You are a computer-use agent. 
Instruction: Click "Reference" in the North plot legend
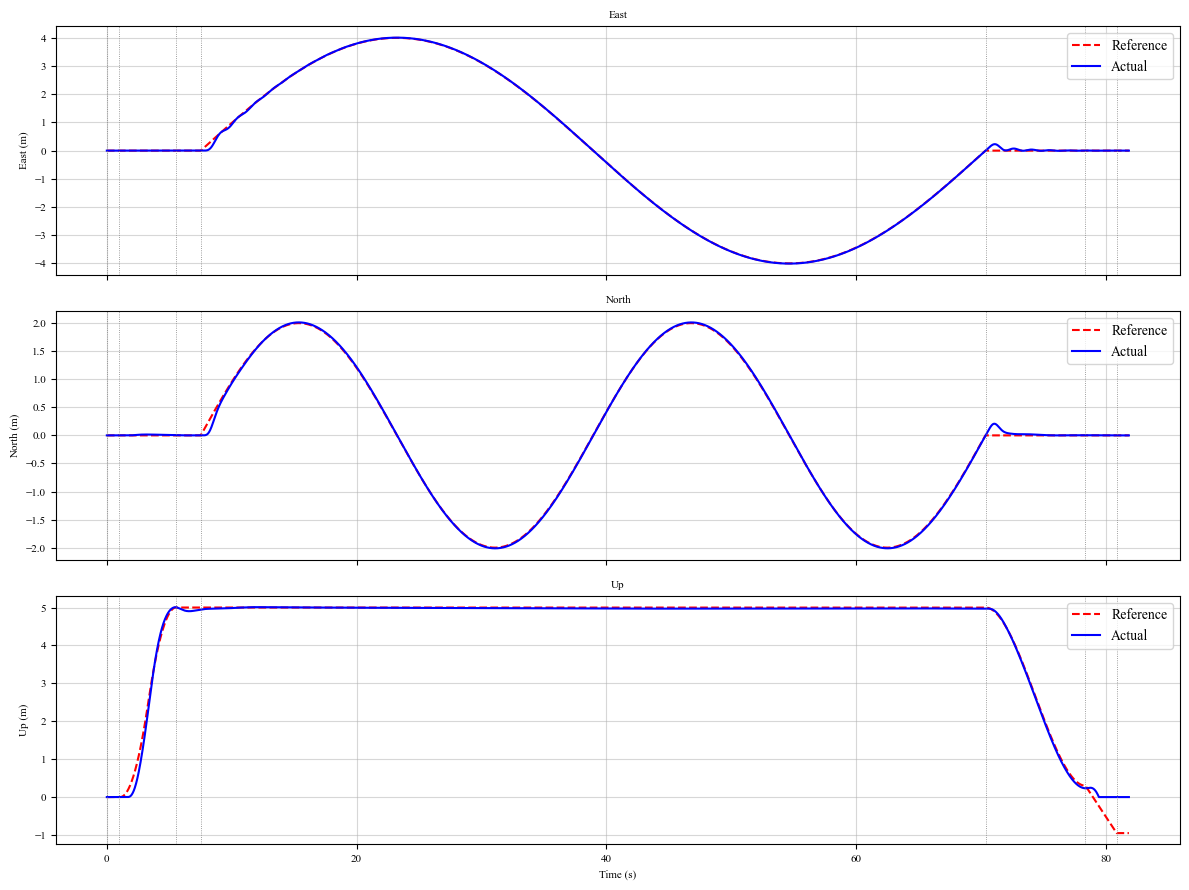pos(1139,331)
